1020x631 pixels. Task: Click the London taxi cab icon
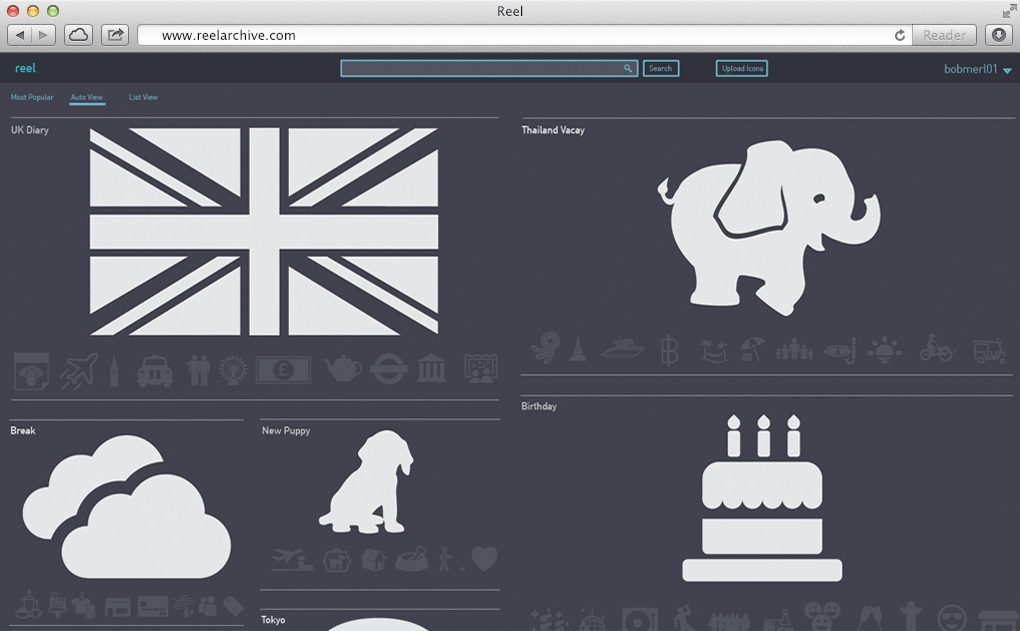[x=155, y=371]
